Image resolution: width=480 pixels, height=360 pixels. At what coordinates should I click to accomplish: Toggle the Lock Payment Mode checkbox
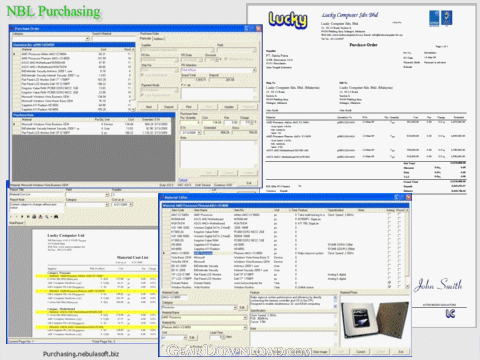coord(142,95)
